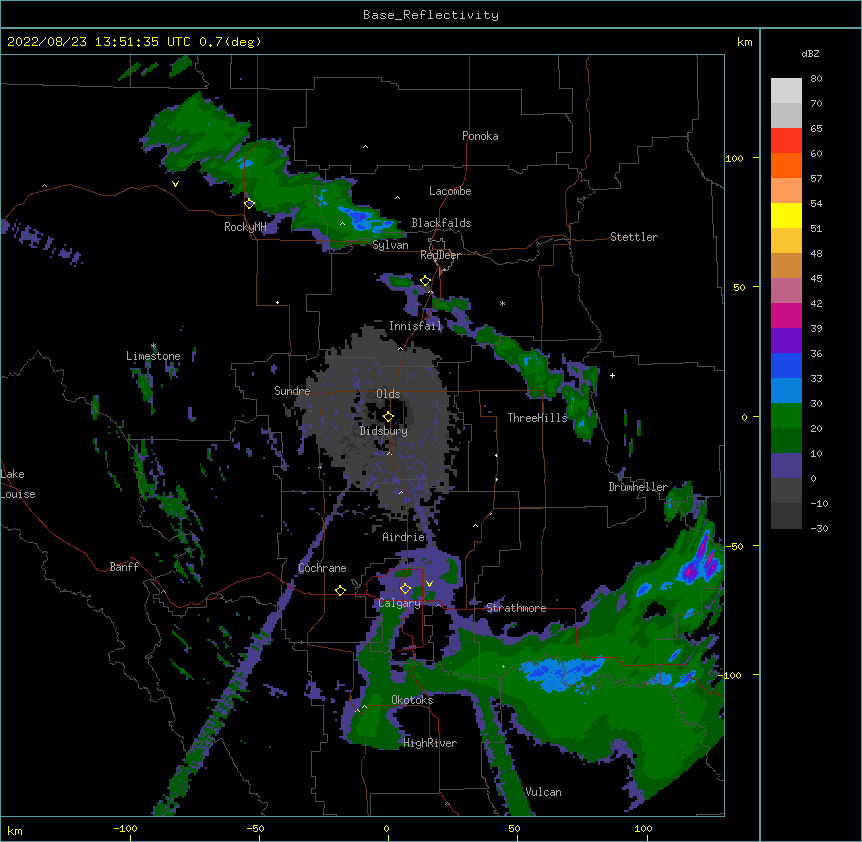Click the white asterisk marker east of Innisfail
Image resolution: width=862 pixels, height=842 pixels.
coord(502,304)
